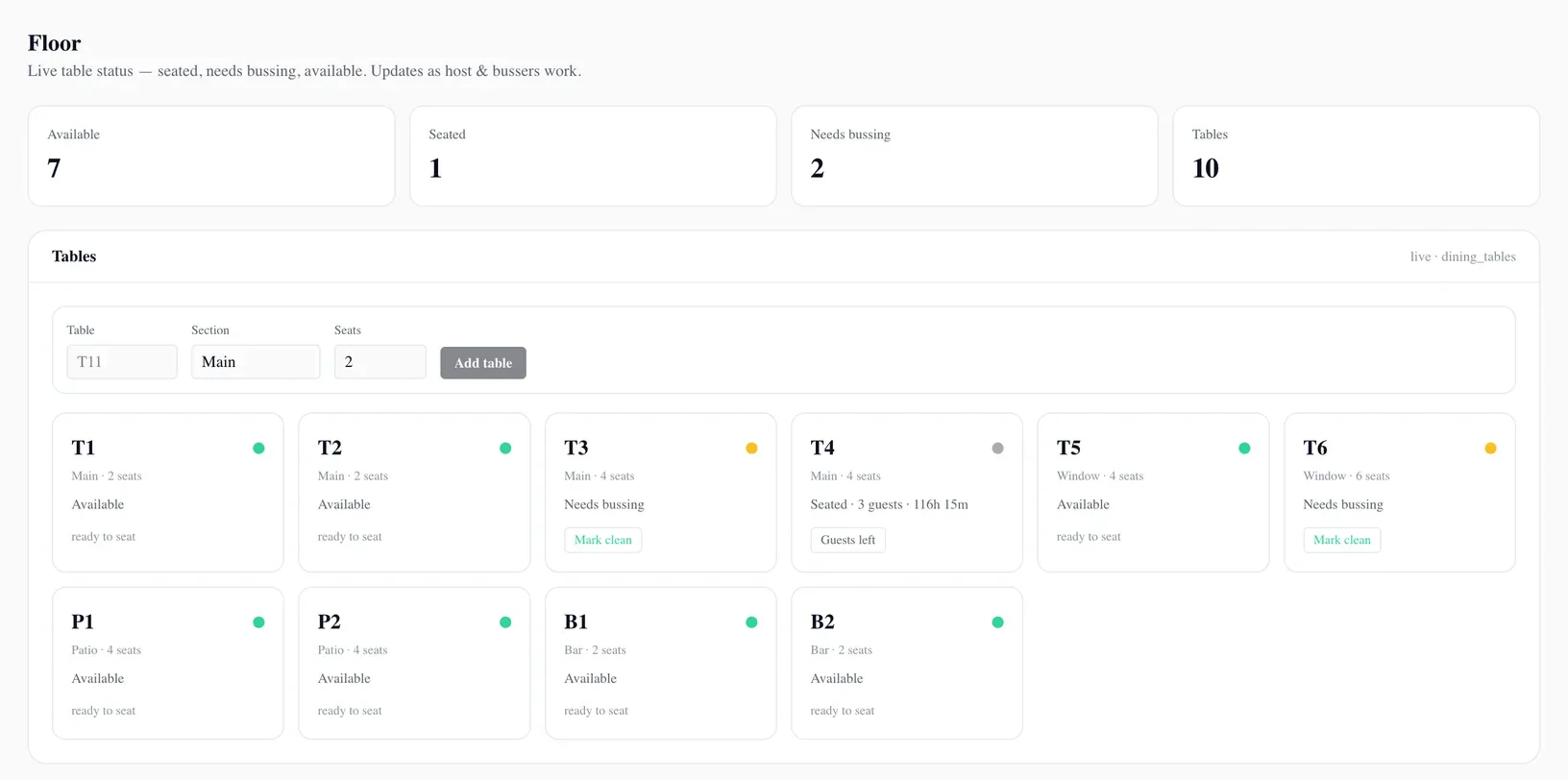Select the Available summary card
The width and height of the screenshot is (1568, 780).
211,156
